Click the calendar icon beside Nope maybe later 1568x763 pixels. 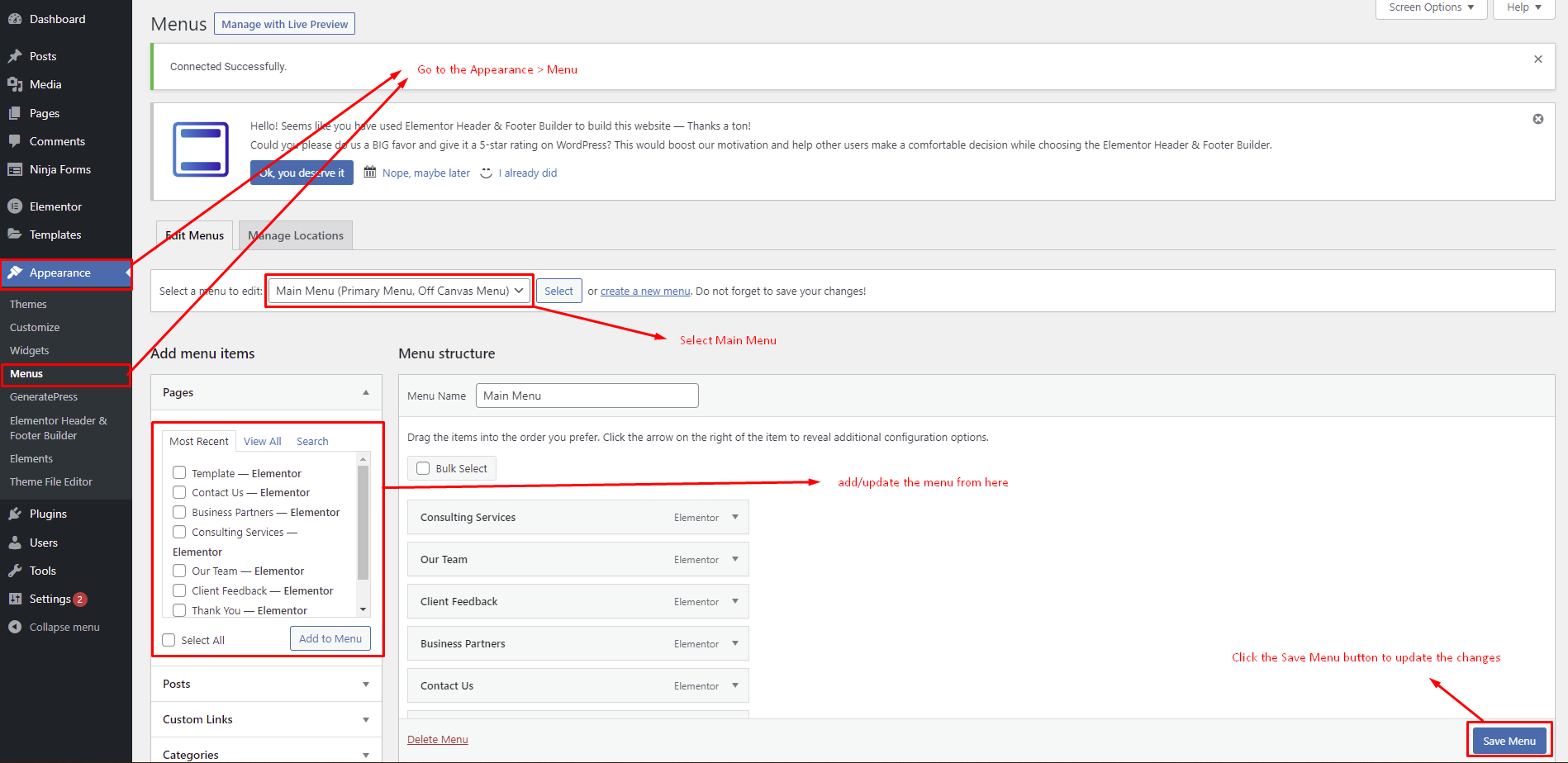(x=370, y=172)
